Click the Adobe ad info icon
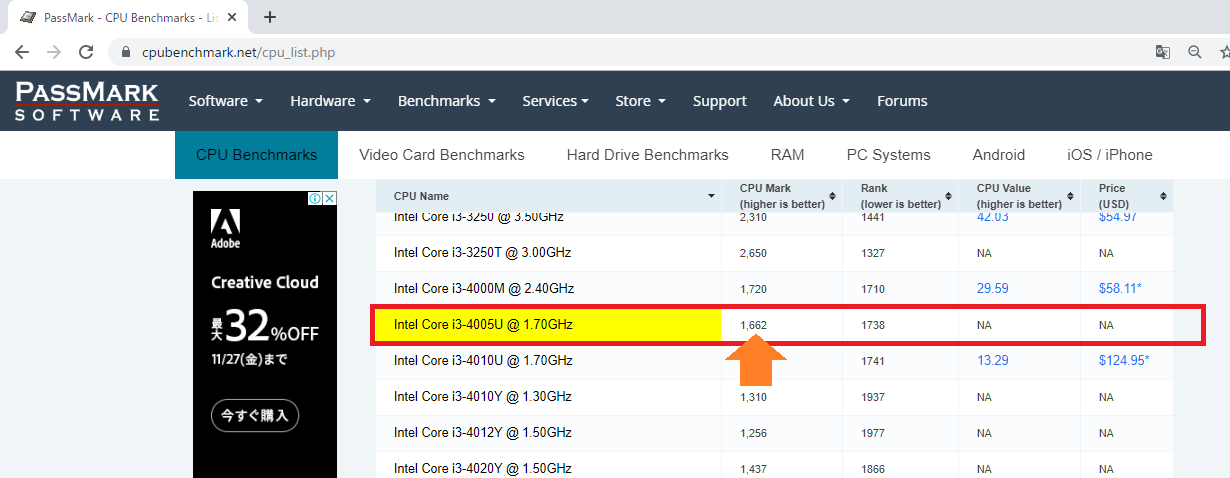Screen dimensions: 1230x478 point(315,199)
